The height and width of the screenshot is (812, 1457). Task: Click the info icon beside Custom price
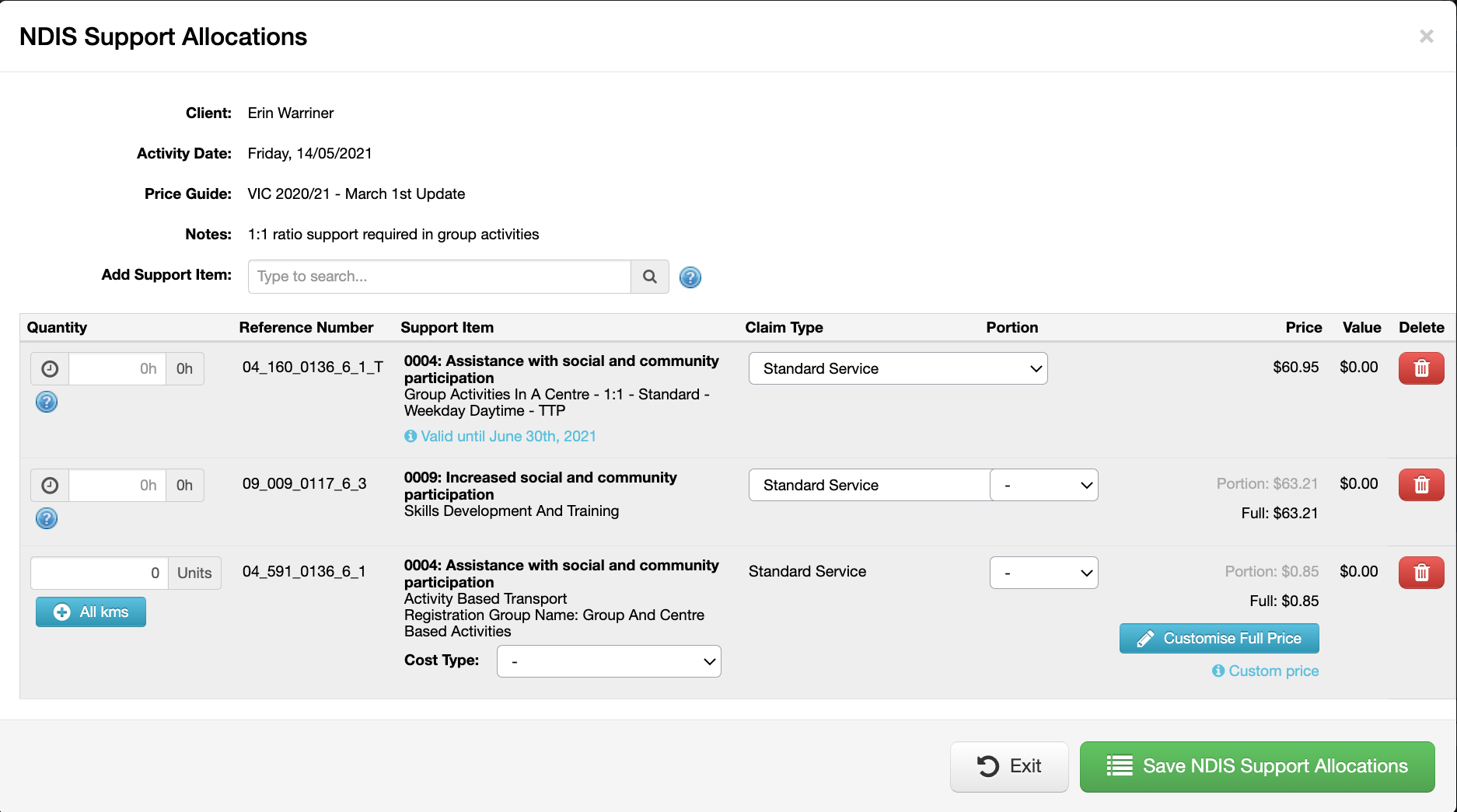1218,671
